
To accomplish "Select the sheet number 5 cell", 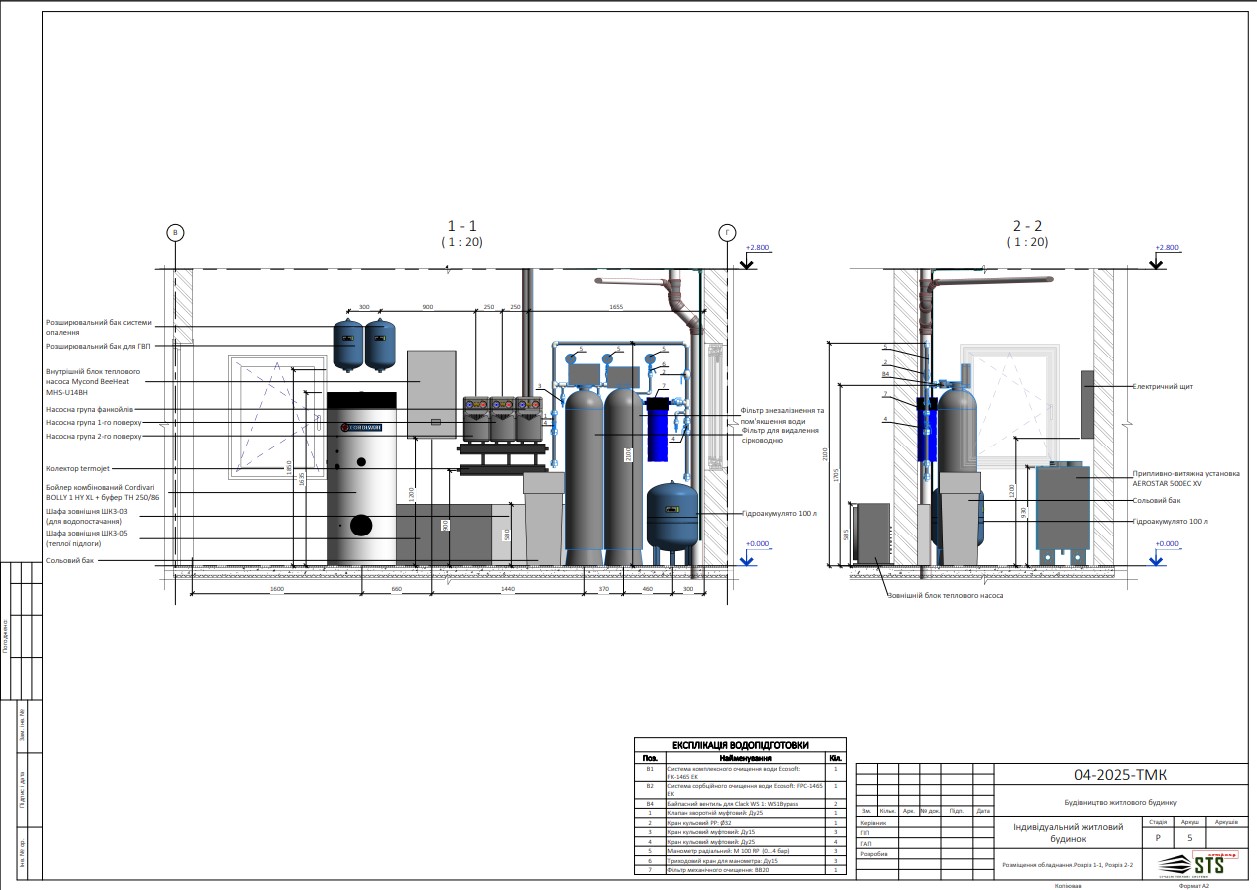I will 1189,838.
